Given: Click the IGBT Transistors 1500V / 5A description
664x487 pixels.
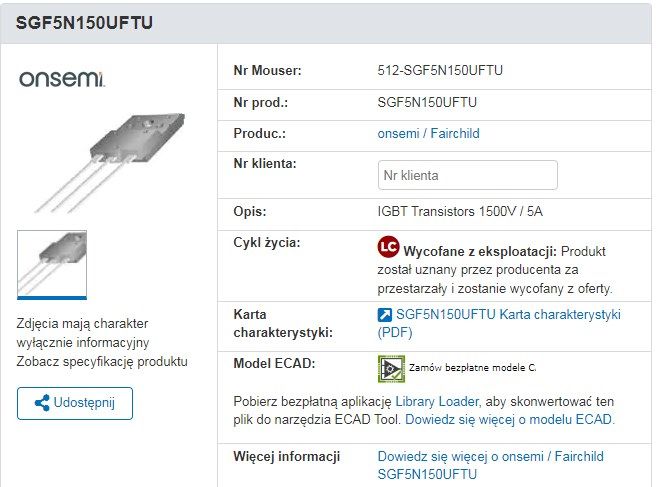Looking at the screenshot, I should pyautogui.click(x=460, y=211).
